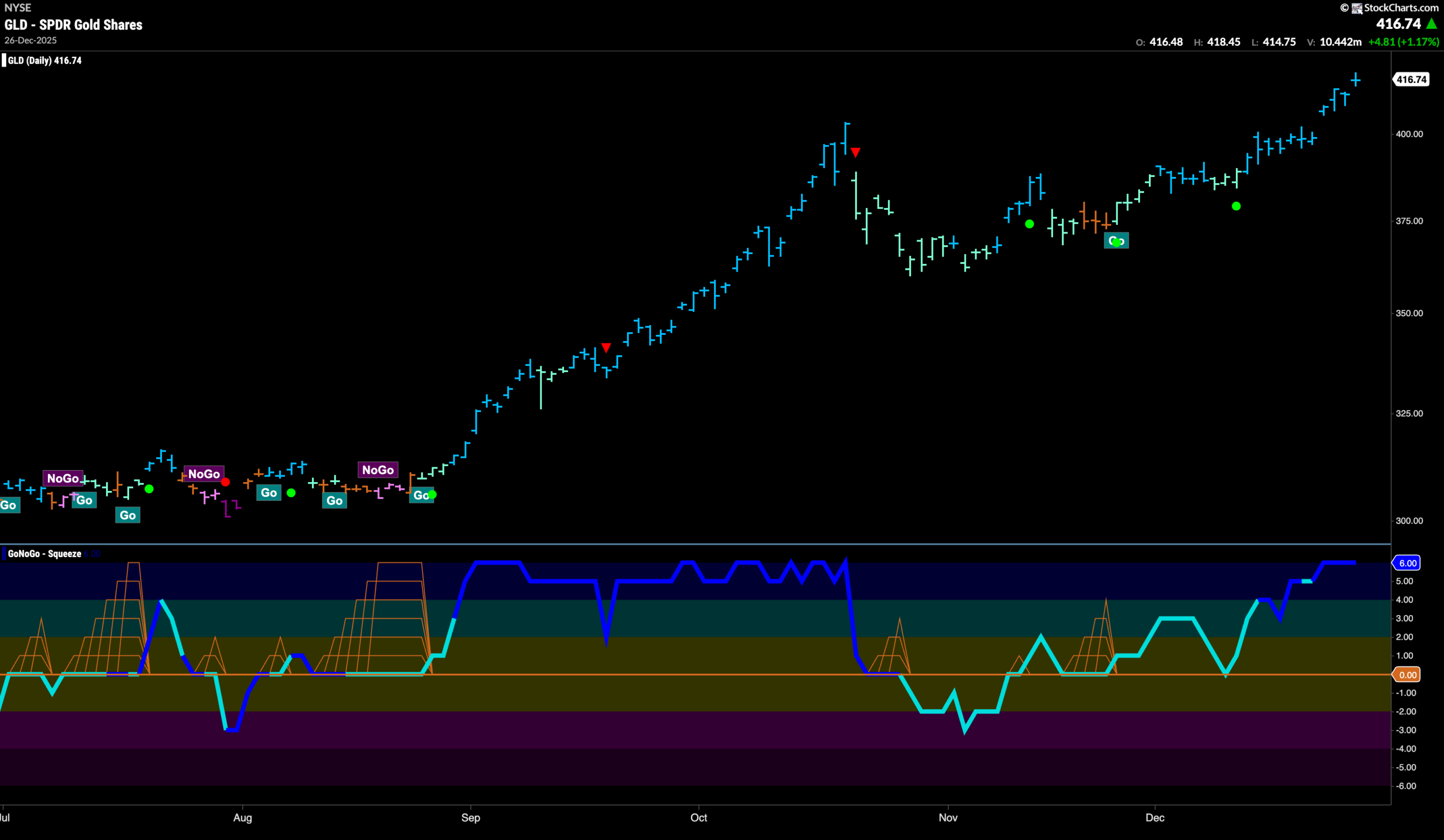The height and width of the screenshot is (840, 1444).
Task: Click the 416.74 price tag on axis
Action: [x=1411, y=79]
